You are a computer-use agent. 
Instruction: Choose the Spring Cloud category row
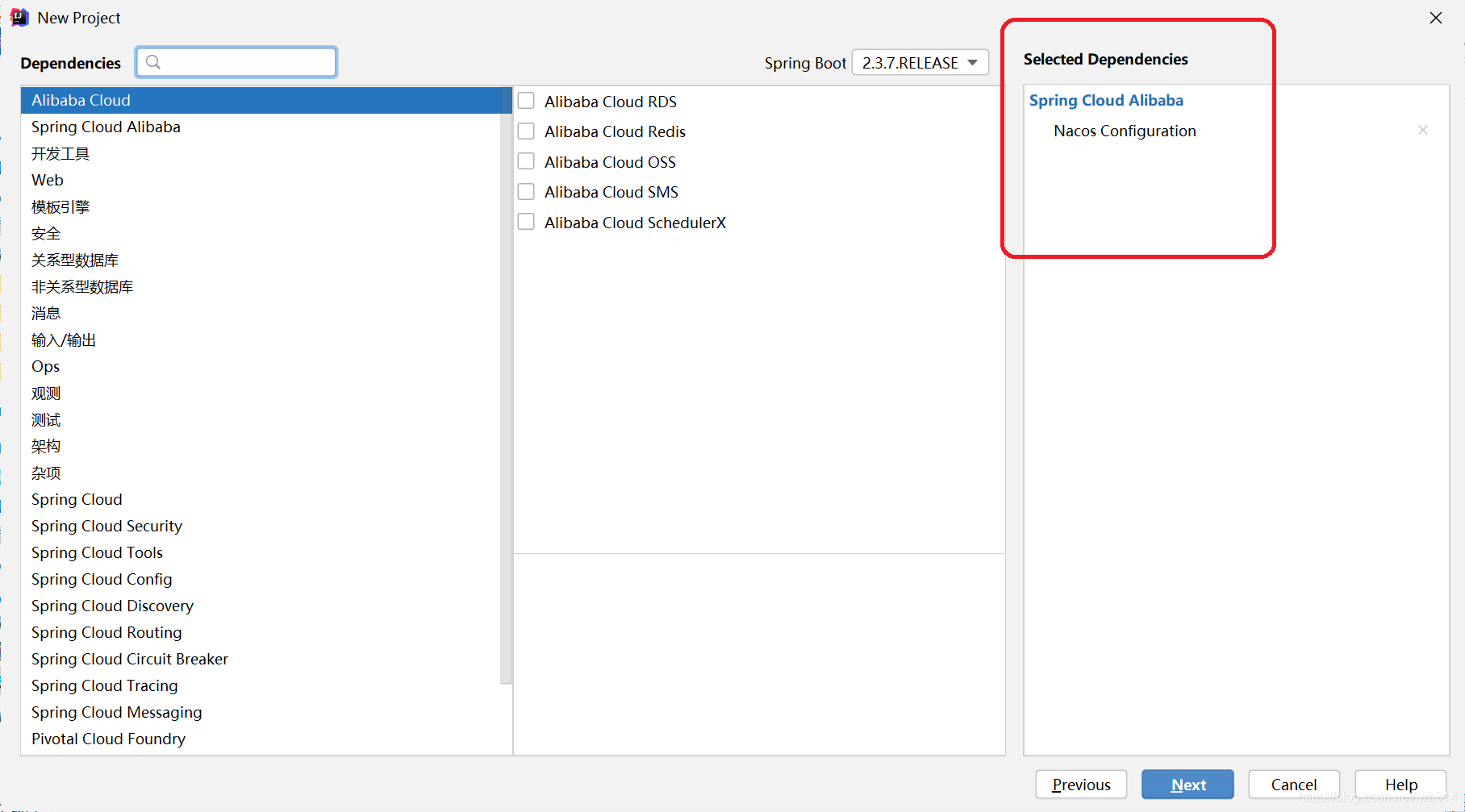261,499
